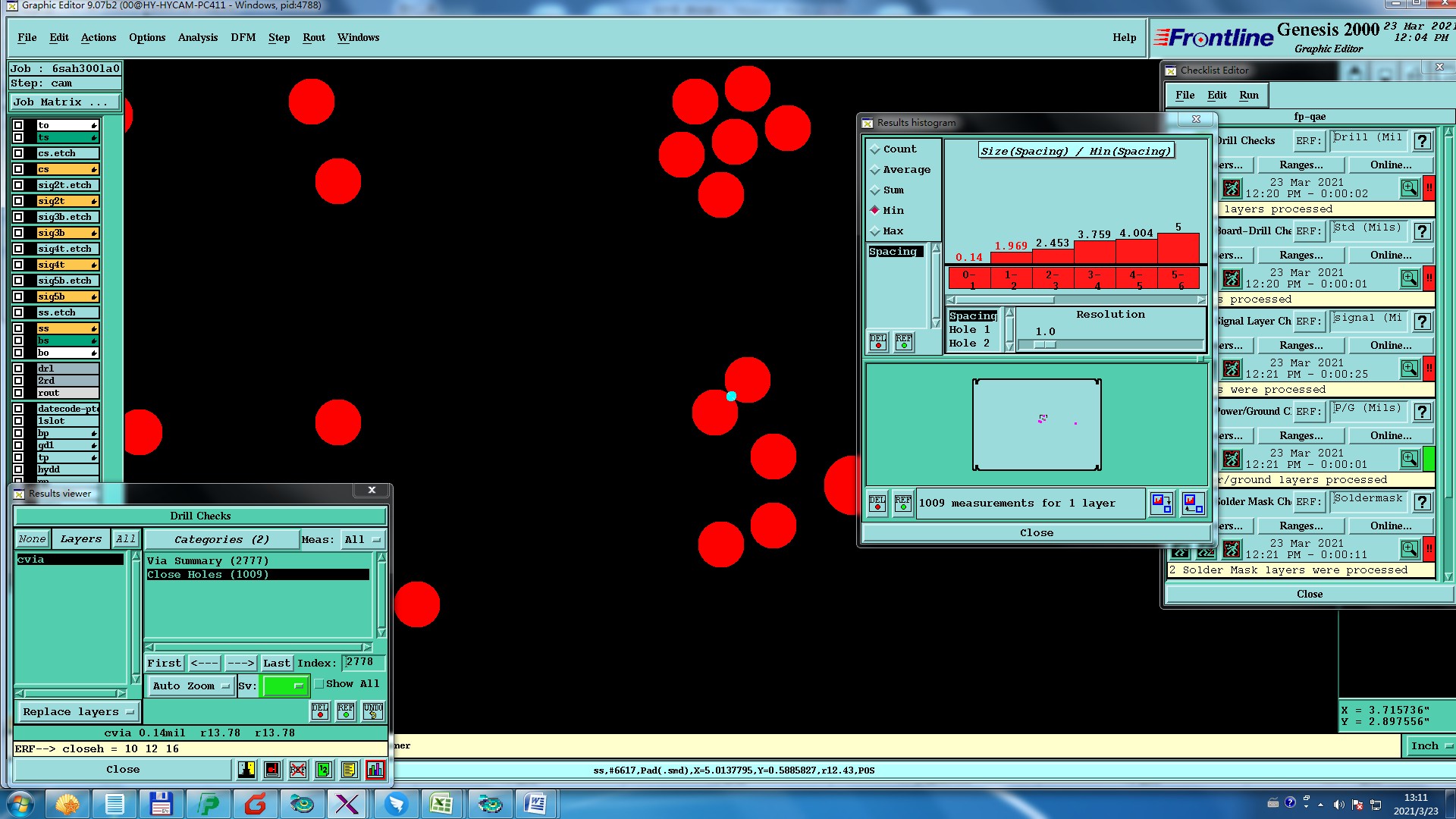Viewport: 1456px width, 819px height.
Task: Open the Analysis menu
Action: pos(197,37)
